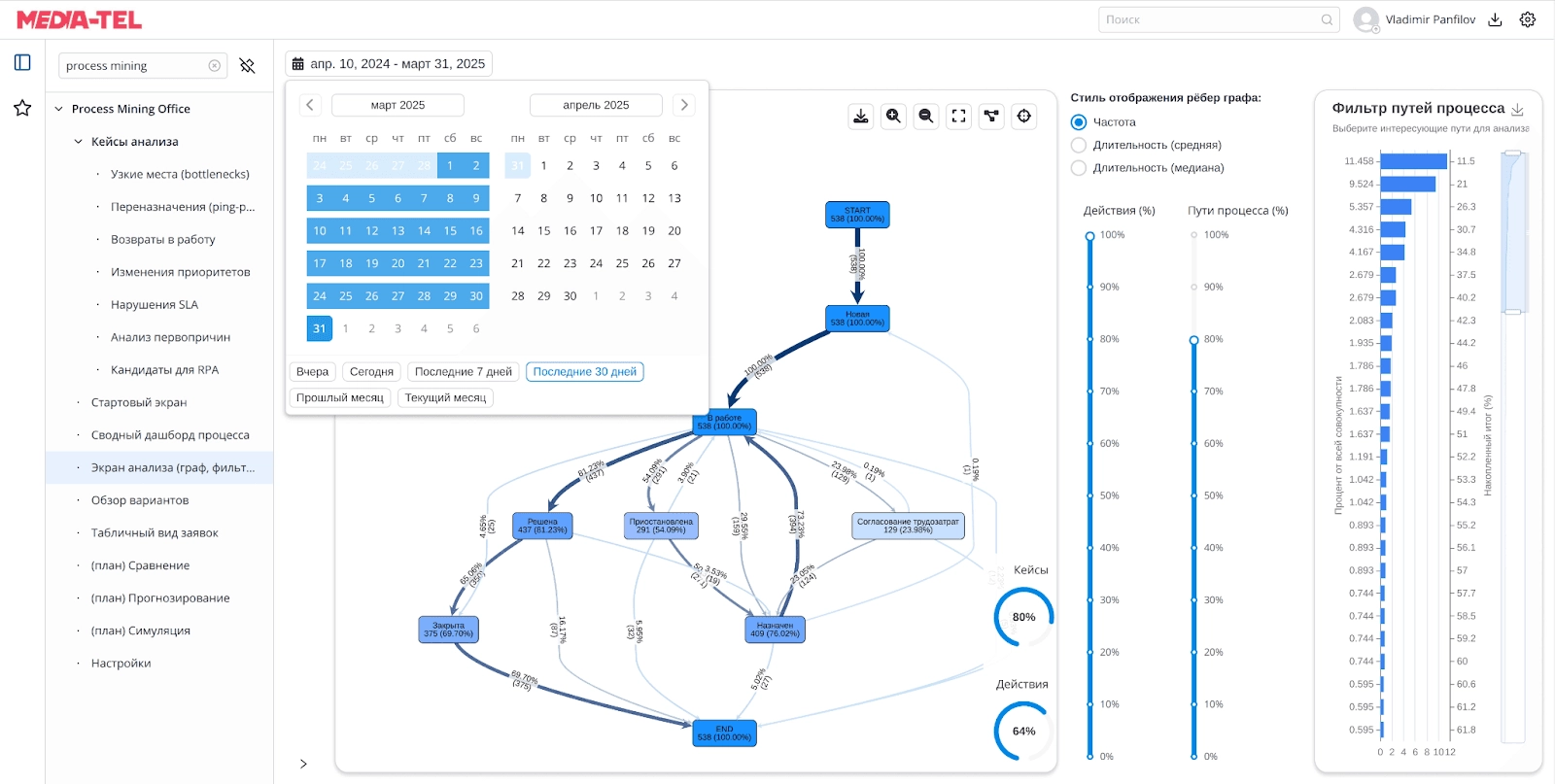Screen dimensions: 1555x784
Task: Open the favorites star icon
Action: coord(22,108)
